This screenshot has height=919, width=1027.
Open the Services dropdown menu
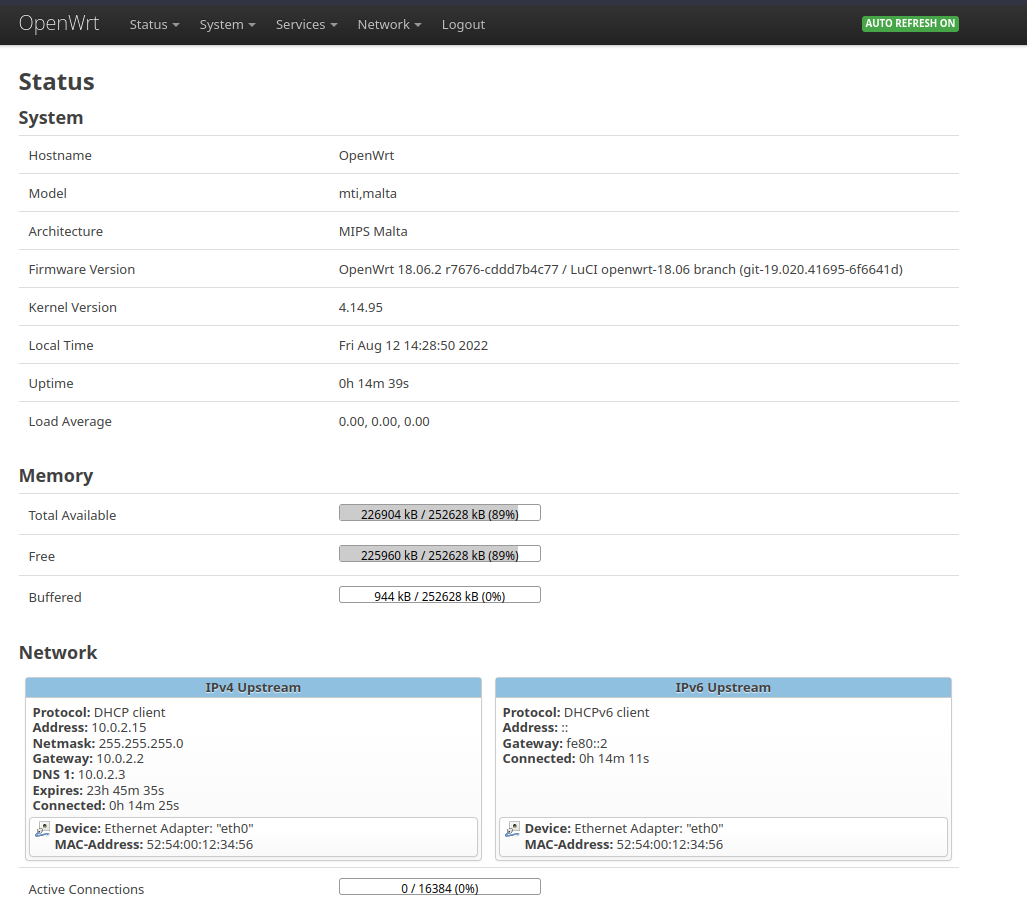point(306,24)
